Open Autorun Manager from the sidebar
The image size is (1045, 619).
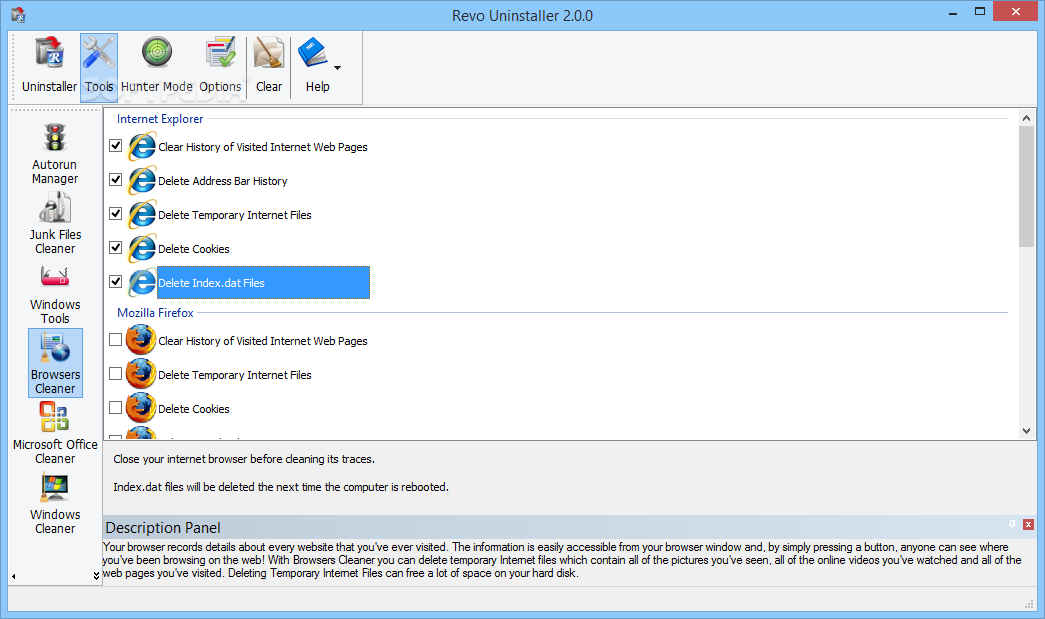(x=55, y=154)
